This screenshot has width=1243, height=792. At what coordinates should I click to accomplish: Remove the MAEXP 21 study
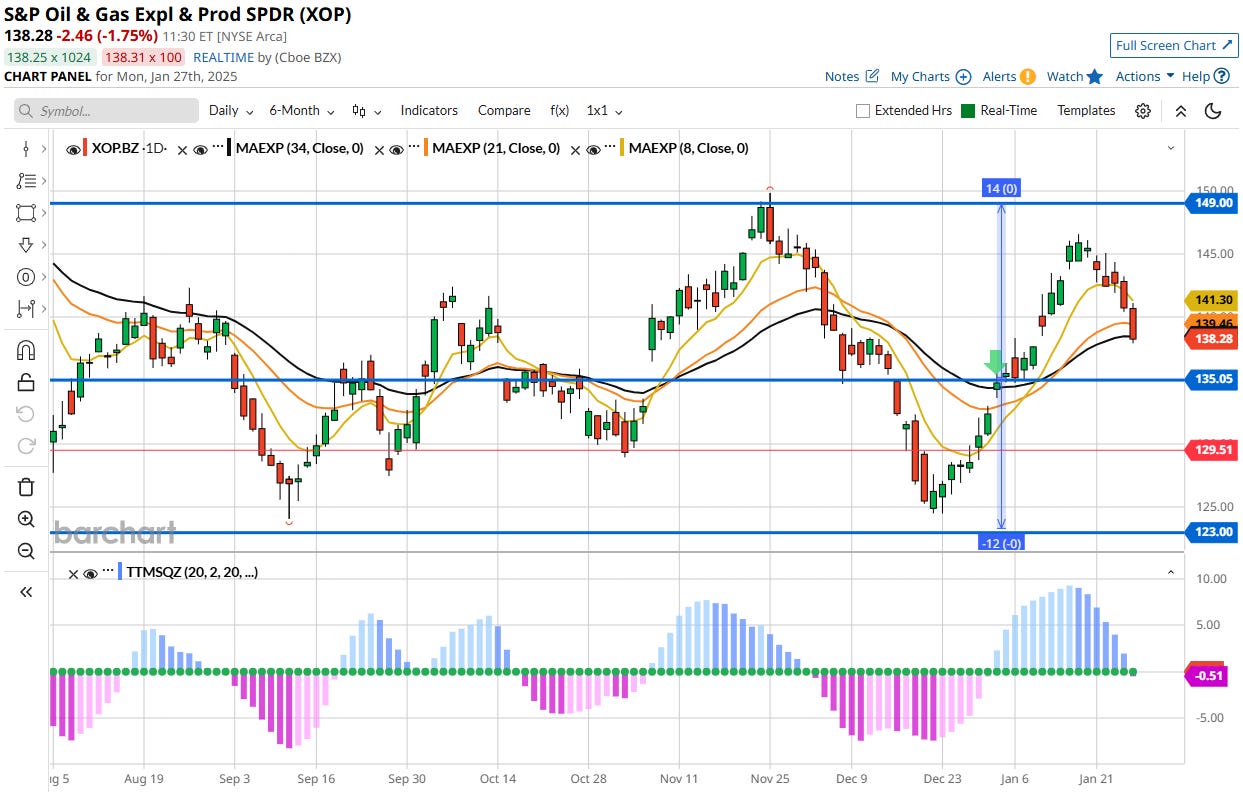(379, 149)
